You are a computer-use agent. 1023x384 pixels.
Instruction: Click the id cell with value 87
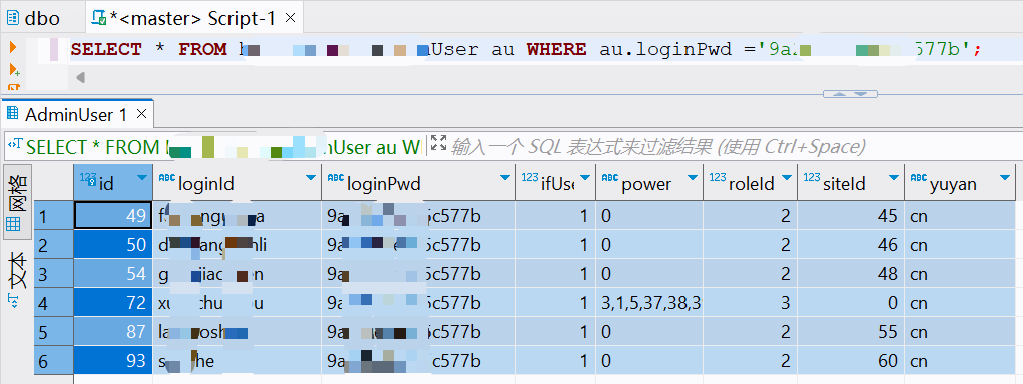[x=113, y=332]
